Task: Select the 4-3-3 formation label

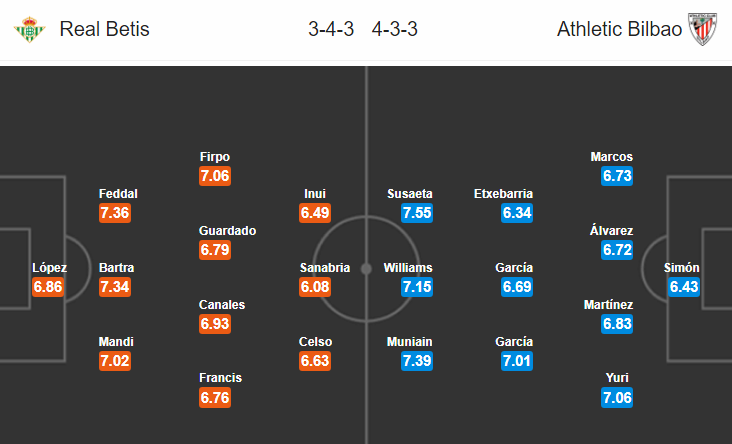Action: tap(394, 29)
